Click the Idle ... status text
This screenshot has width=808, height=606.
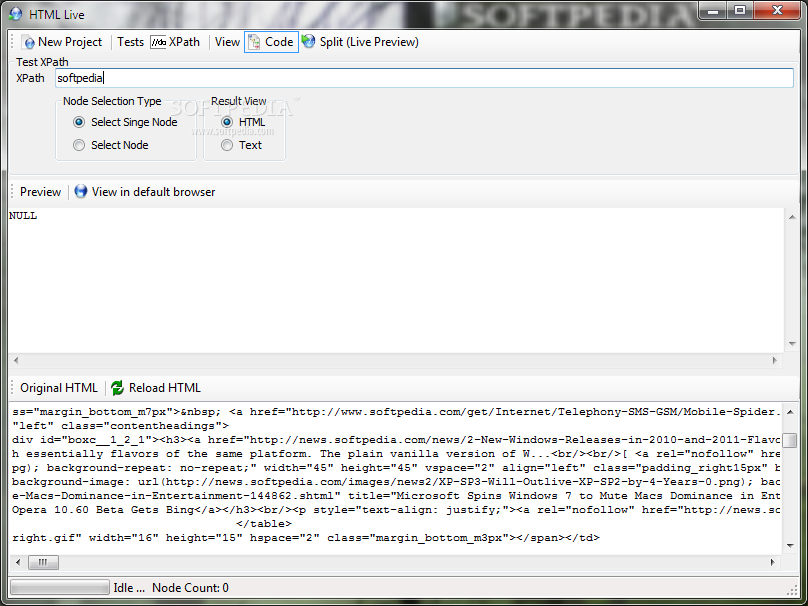[x=129, y=588]
